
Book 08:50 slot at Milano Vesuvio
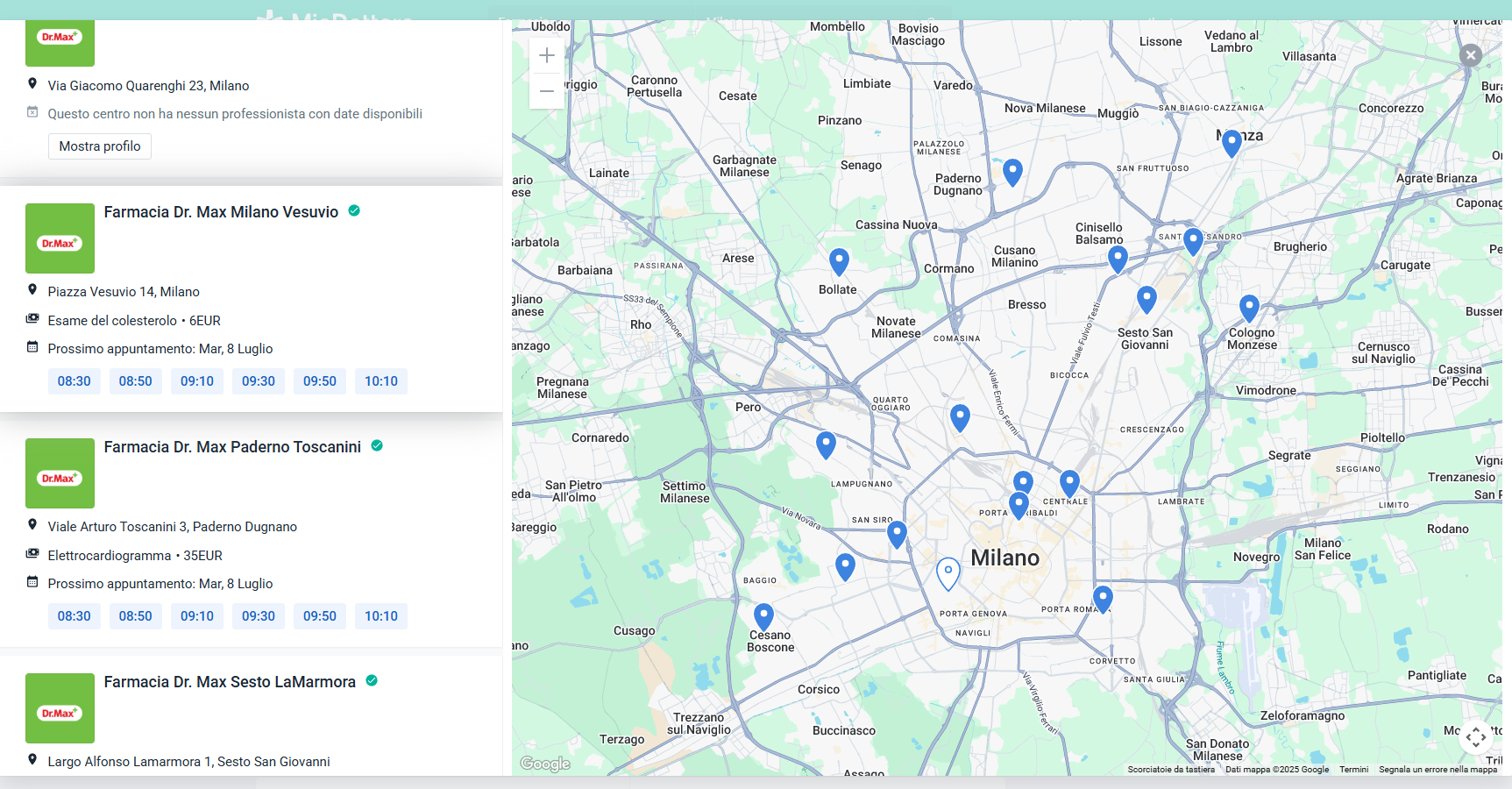click(136, 381)
